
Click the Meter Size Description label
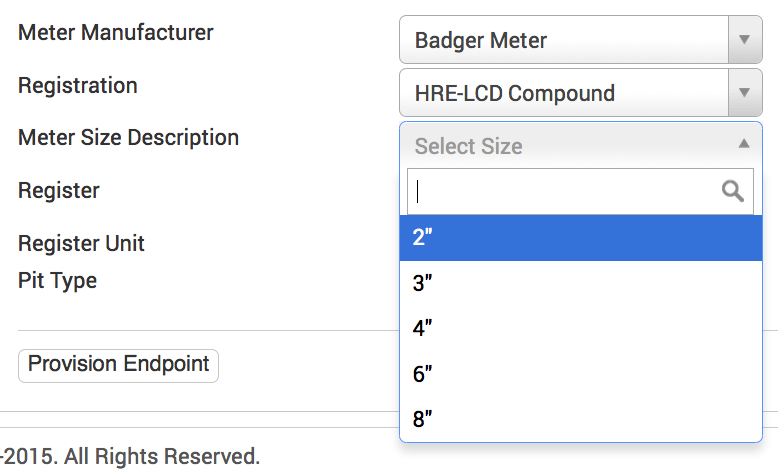(129, 137)
